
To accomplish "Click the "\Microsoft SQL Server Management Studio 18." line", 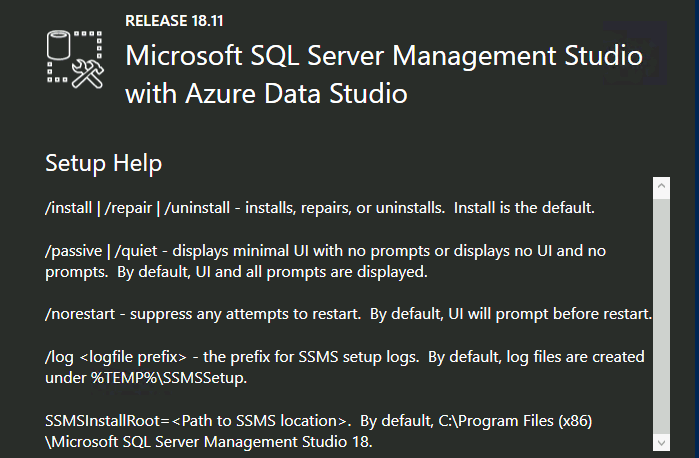I will (x=209, y=442).
